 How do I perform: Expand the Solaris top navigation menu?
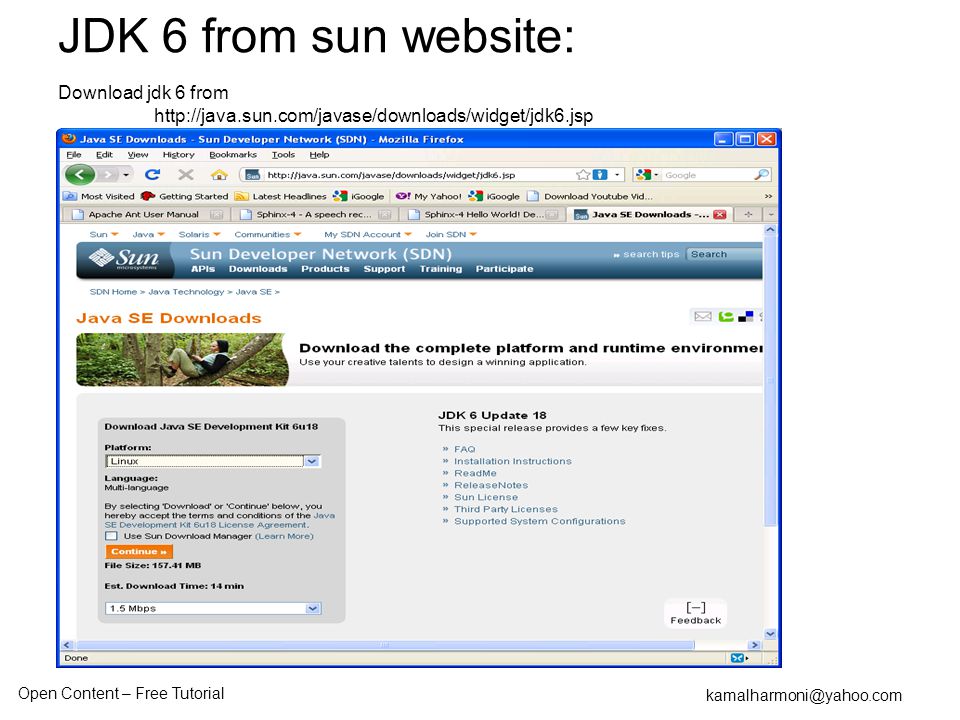pyautogui.click(x=200, y=234)
